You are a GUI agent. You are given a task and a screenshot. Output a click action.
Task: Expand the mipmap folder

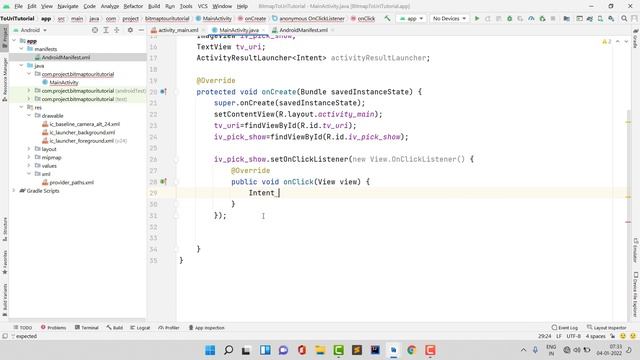click(x=29, y=158)
